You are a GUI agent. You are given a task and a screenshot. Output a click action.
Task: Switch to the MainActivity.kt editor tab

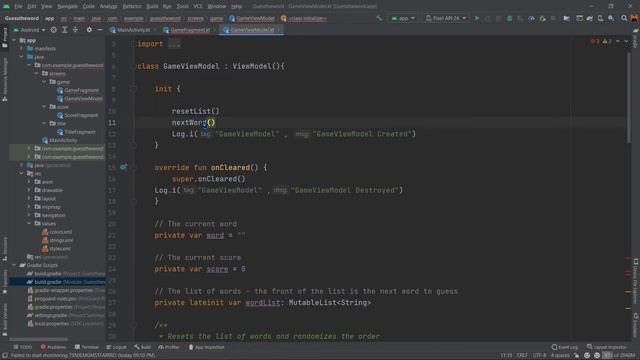pos(133,30)
